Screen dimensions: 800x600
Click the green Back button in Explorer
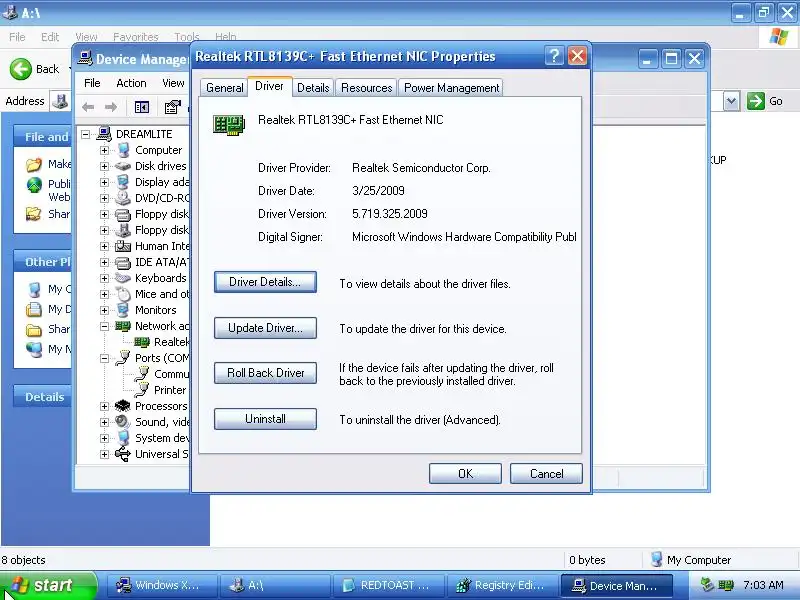[21, 69]
